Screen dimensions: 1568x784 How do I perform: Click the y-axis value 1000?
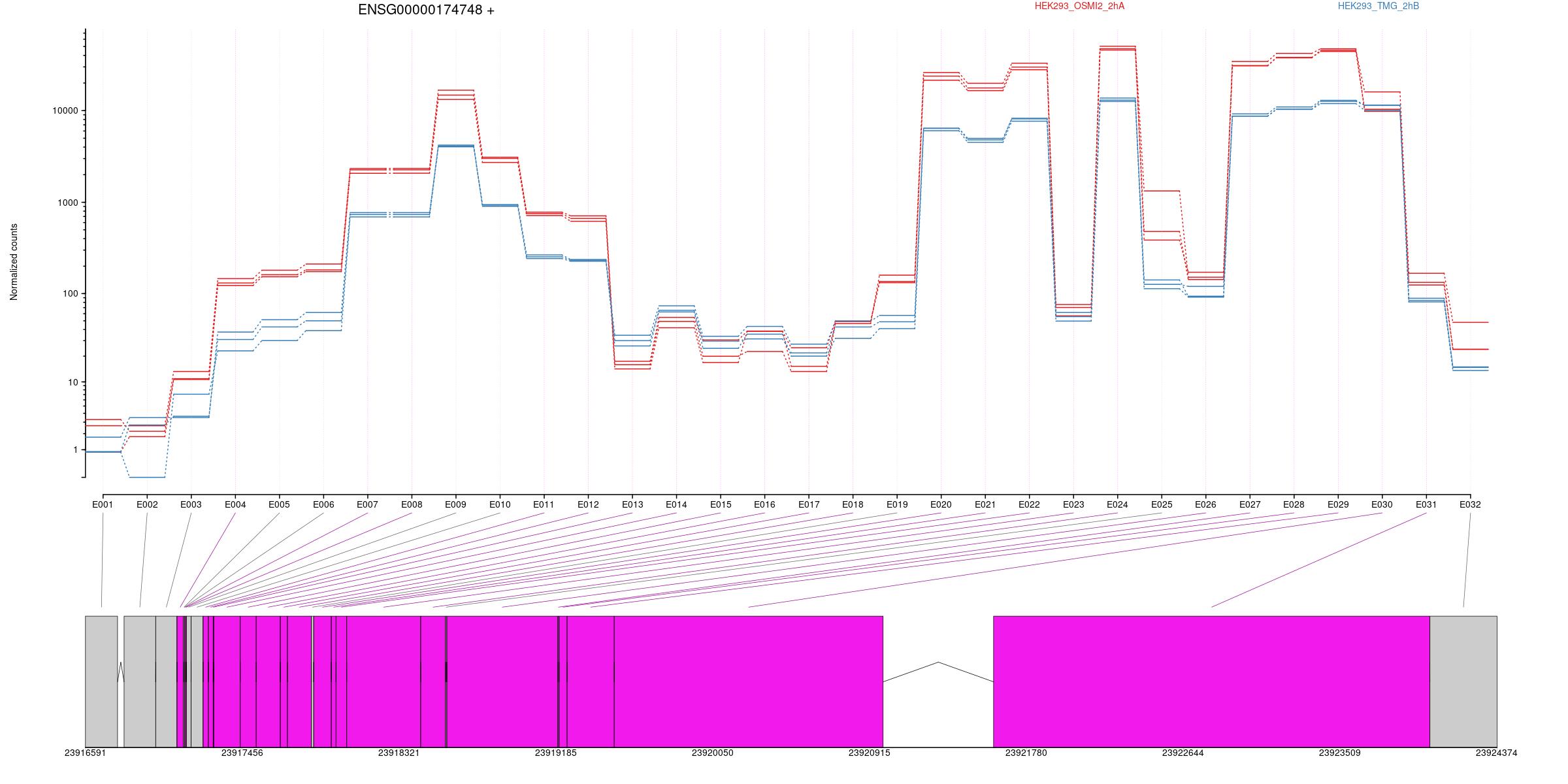tap(67, 203)
